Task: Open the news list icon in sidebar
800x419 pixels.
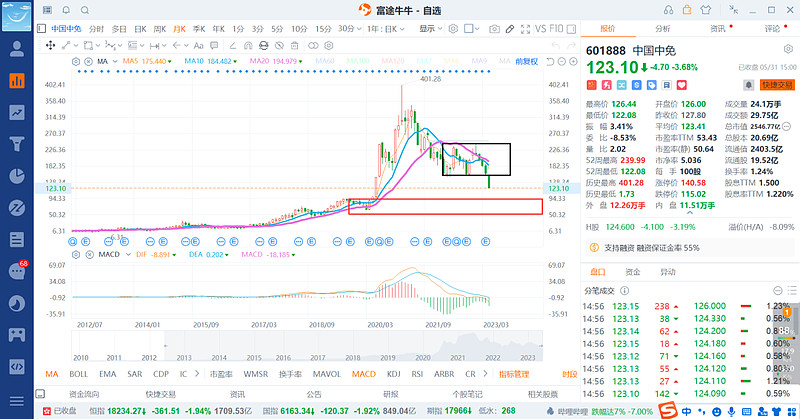Action: click(x=17, y=239)
